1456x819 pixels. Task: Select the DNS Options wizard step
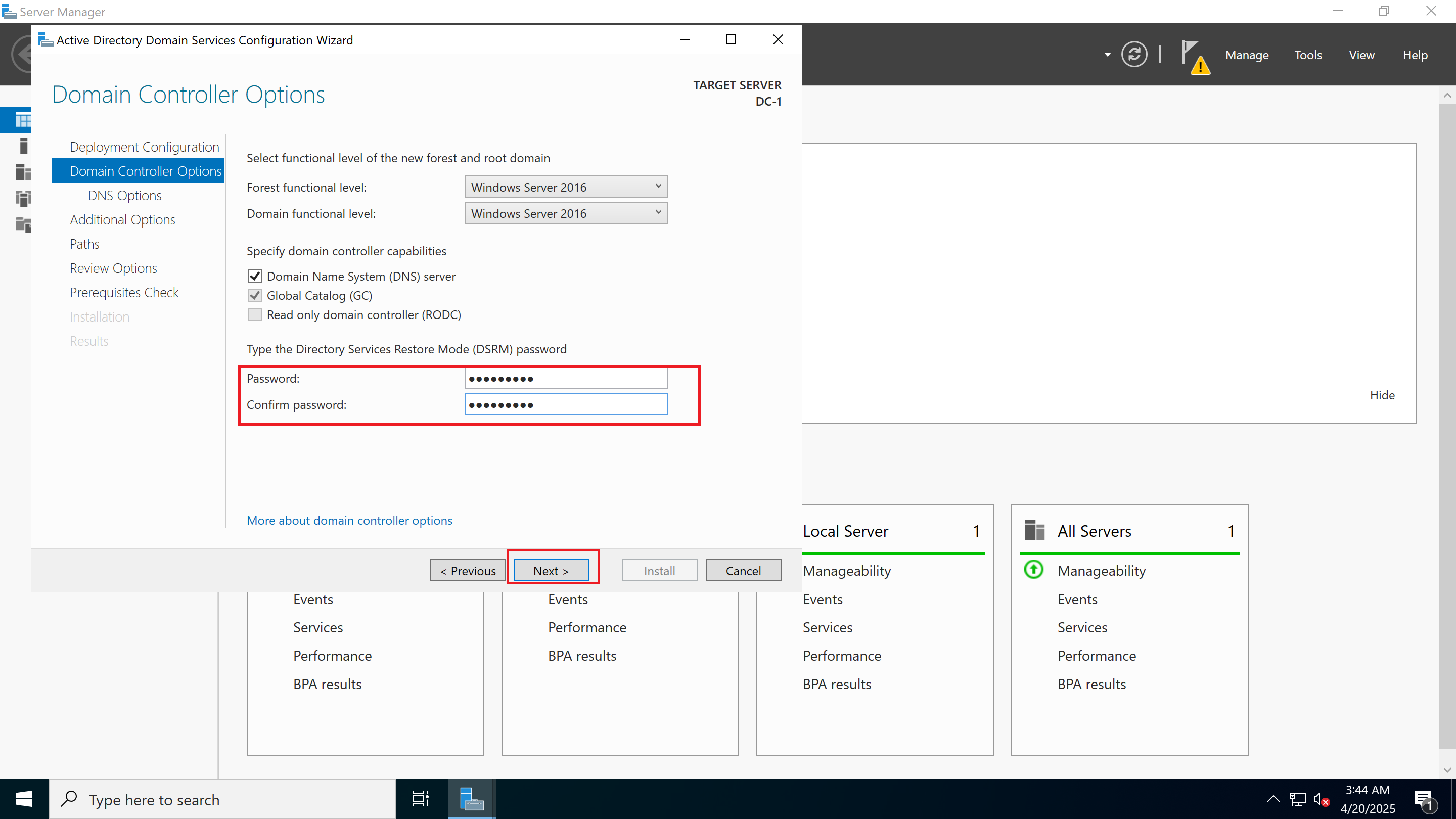coord(124,195)
